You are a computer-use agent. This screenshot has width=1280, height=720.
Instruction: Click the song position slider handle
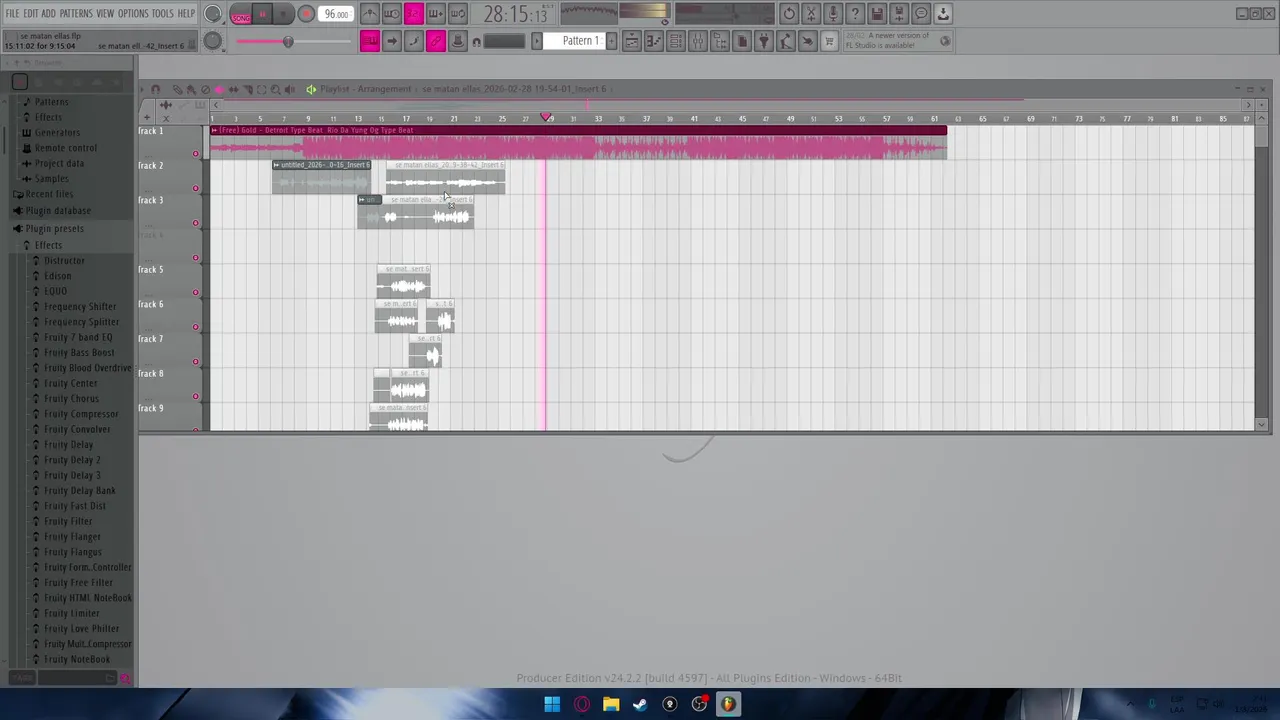(288, 41)
